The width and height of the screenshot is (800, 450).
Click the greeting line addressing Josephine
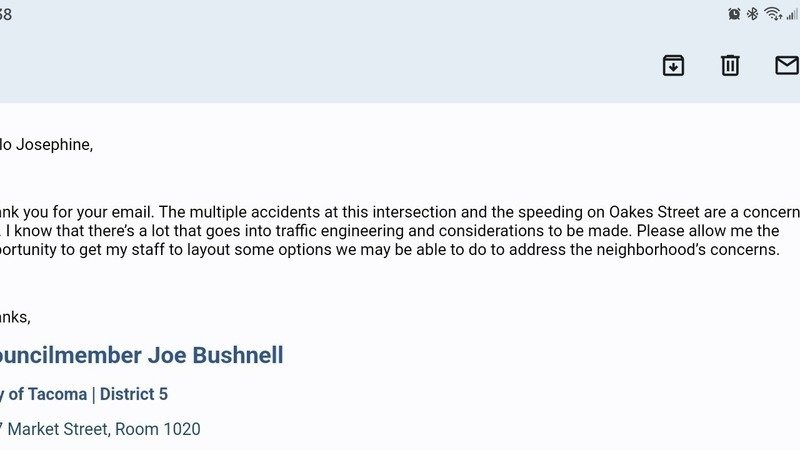point(46,145)
